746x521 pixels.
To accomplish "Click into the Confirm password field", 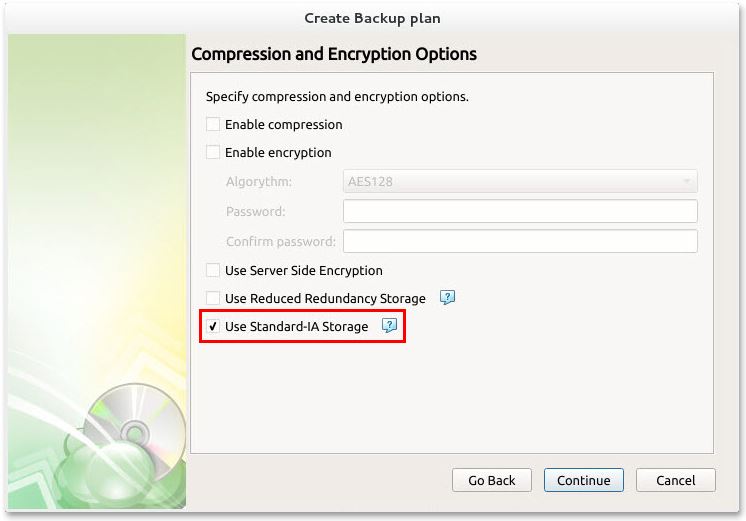I will 520,242.
